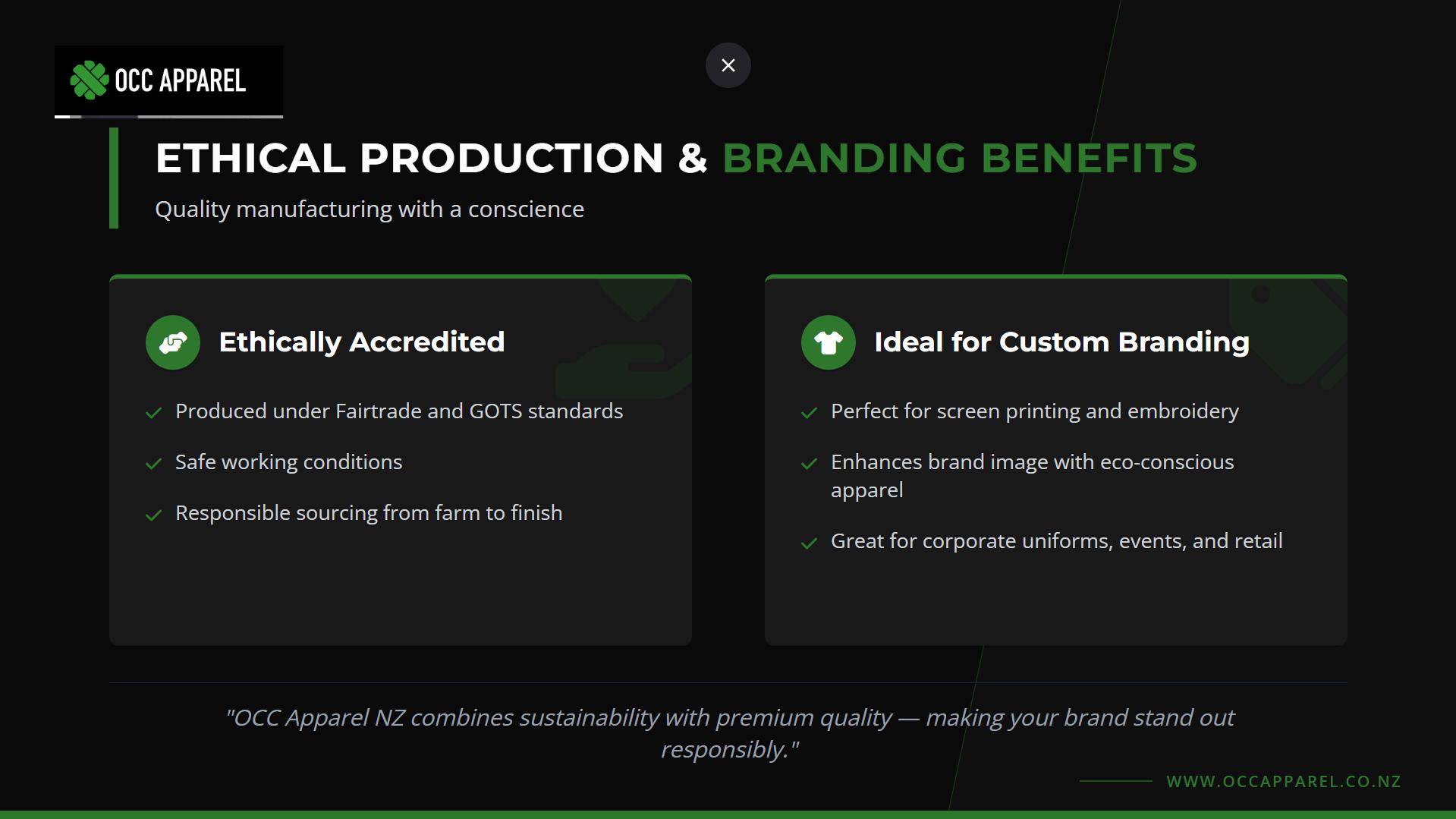Close the presentation with the X button

tap(728, 65)
